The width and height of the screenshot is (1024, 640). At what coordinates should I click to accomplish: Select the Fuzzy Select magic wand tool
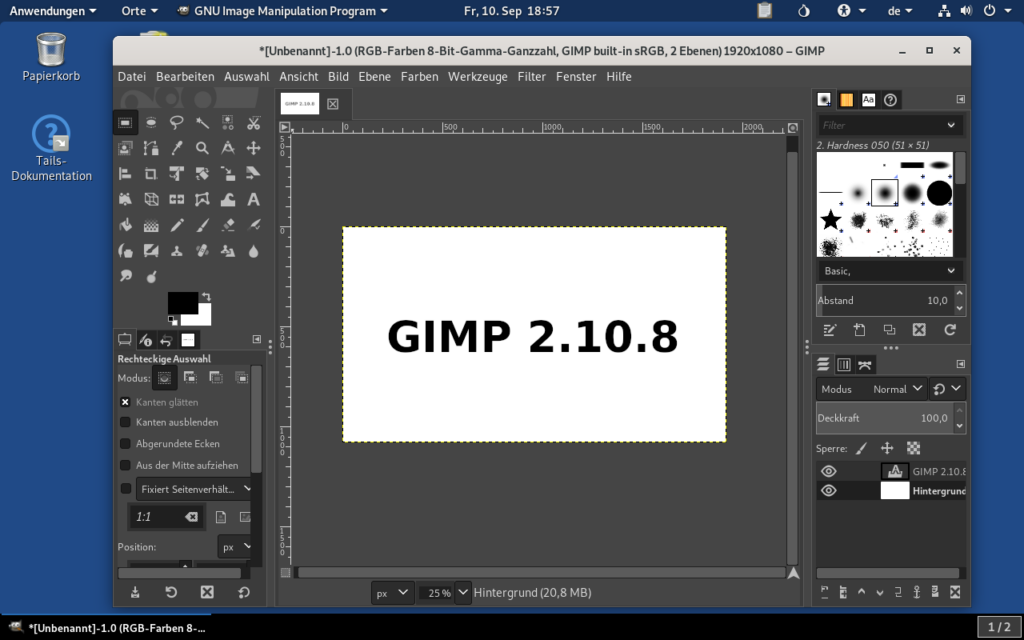click(202, 122)
